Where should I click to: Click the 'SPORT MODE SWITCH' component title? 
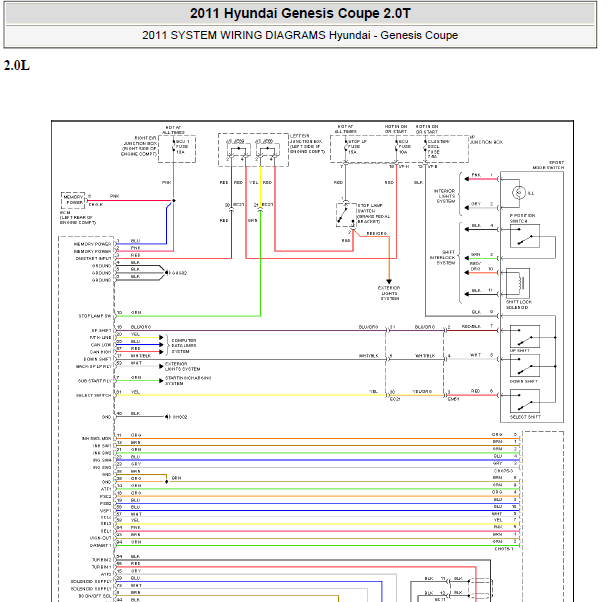(x=548, y=165)
